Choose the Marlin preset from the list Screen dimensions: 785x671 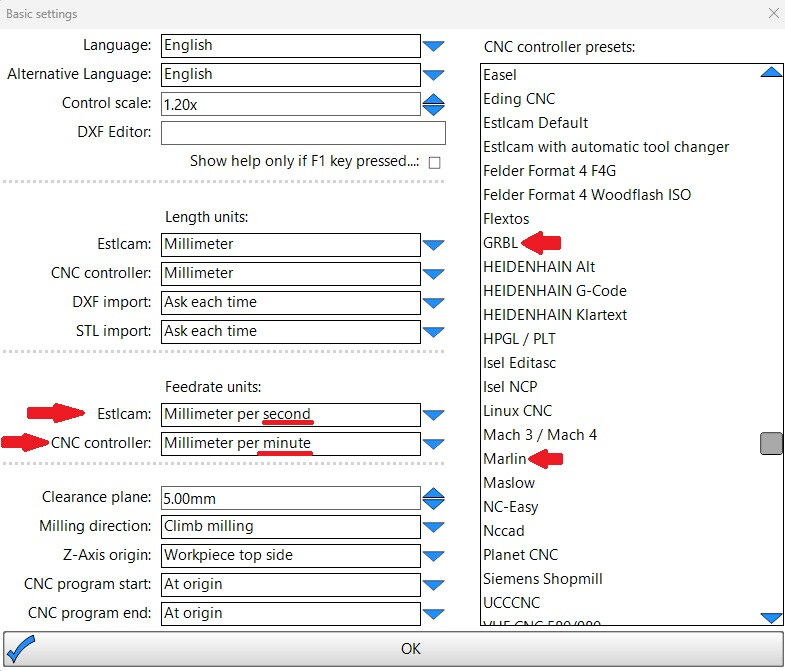[504, 459]
